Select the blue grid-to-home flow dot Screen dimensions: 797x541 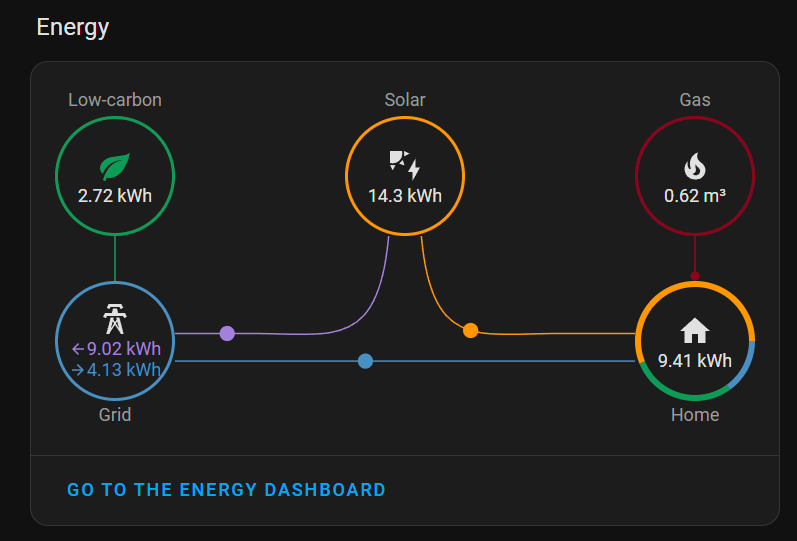click(x=365, y=361)
